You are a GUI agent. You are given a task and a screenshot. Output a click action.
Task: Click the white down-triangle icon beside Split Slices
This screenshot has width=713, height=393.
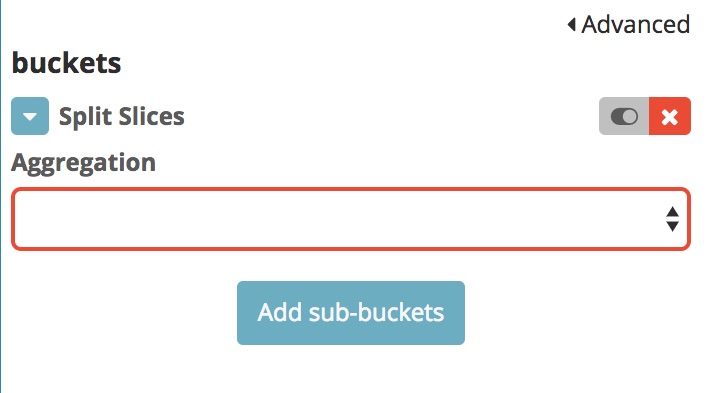[30, 117]
